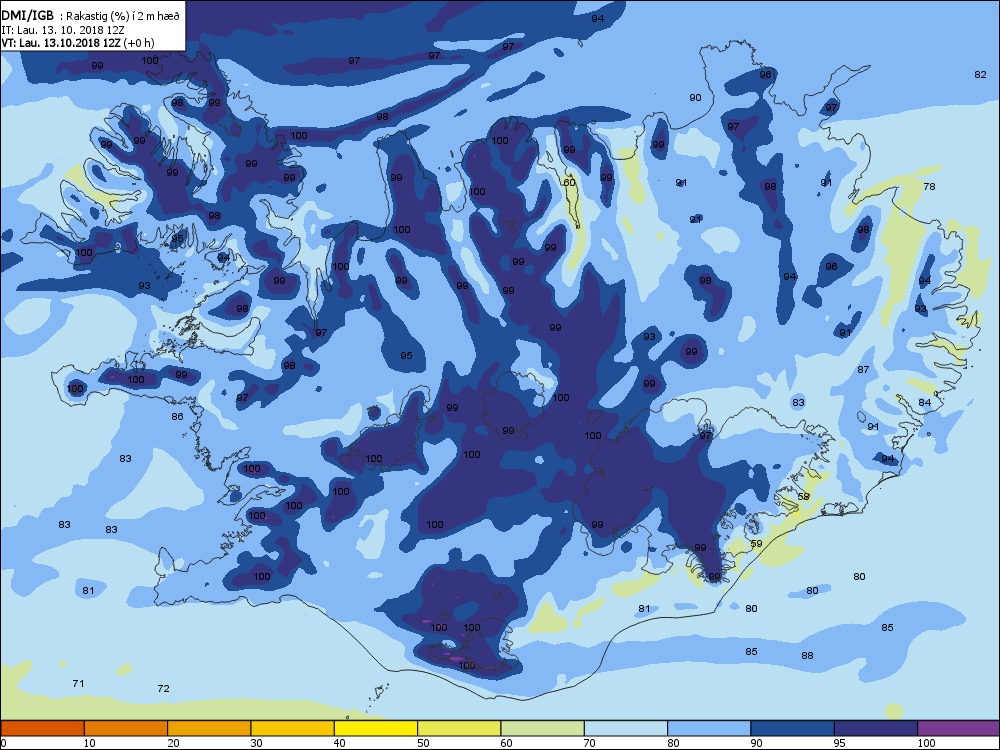Image resolution: width=1000 pixels, height=750 pixels.
Task: Click the navy 95–100 legend swatch
Action: click(x=876, y=728)
